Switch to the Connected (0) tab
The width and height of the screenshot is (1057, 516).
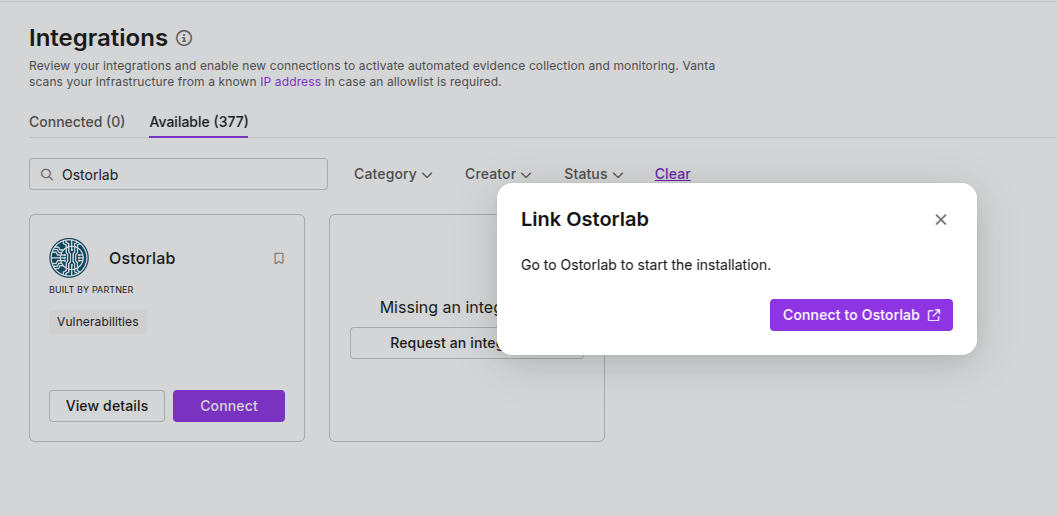coord(77,122)
